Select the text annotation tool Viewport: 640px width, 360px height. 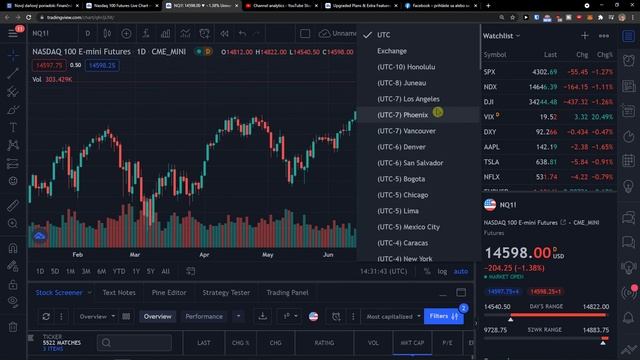(x=13, y=127)
